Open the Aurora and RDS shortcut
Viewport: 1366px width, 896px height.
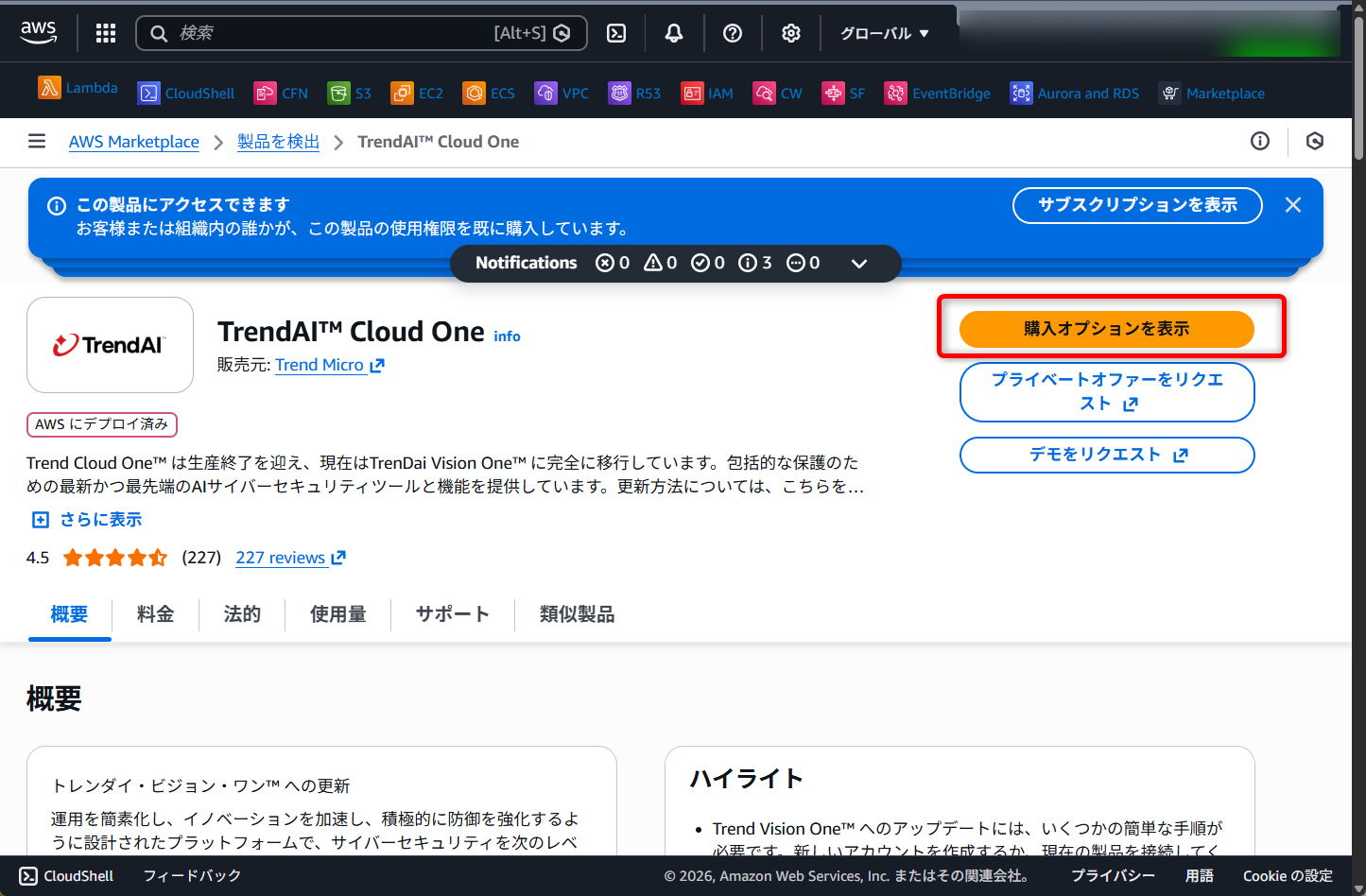click(1075, 93)
